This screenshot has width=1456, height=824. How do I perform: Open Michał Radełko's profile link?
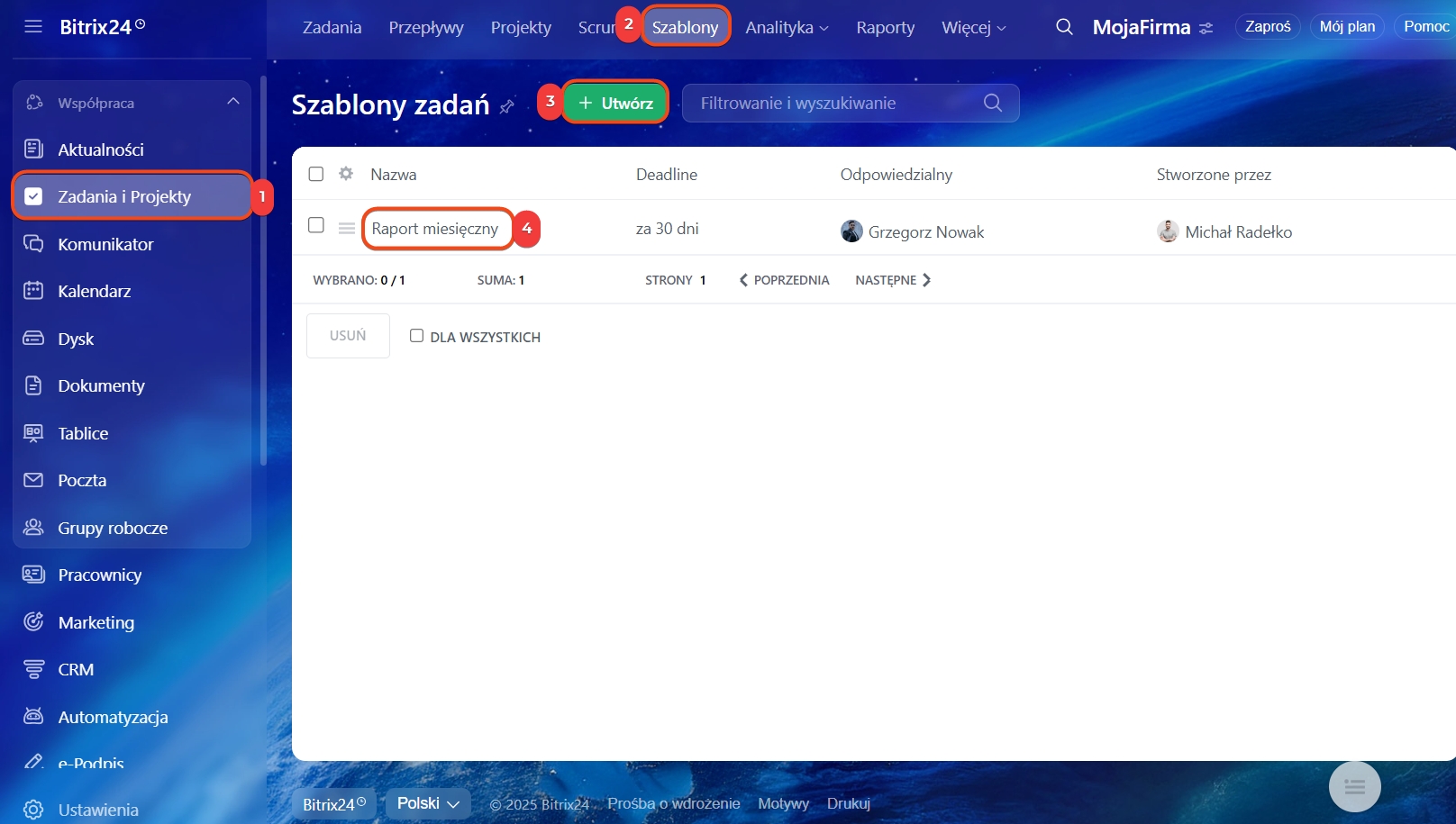(x=1239, y=232)
